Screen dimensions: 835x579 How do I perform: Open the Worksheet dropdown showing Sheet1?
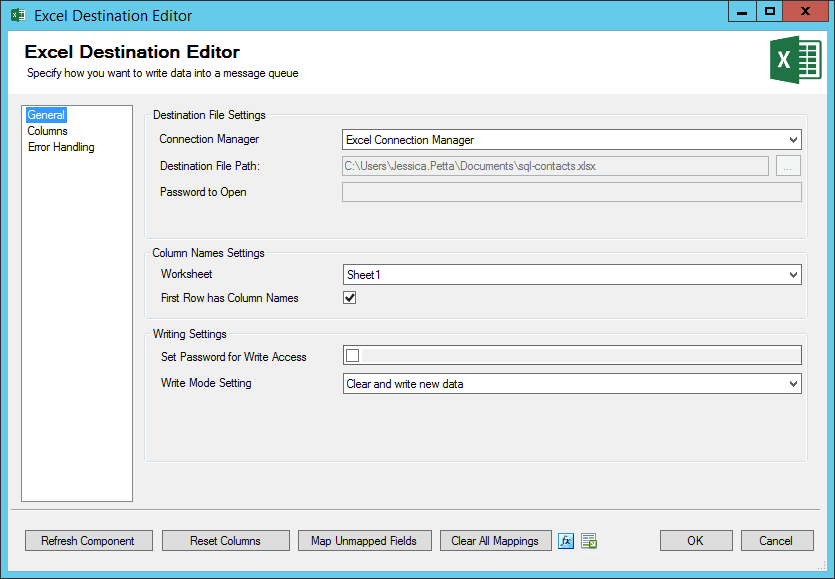point(794,274)
